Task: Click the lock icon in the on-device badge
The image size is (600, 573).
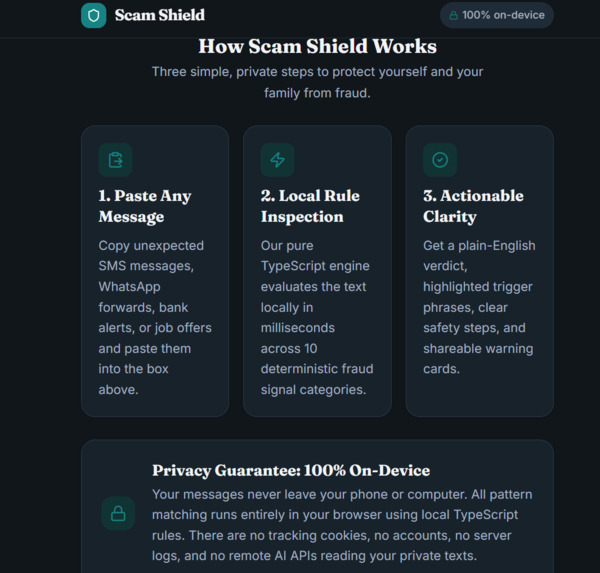Action: [453, 16]
